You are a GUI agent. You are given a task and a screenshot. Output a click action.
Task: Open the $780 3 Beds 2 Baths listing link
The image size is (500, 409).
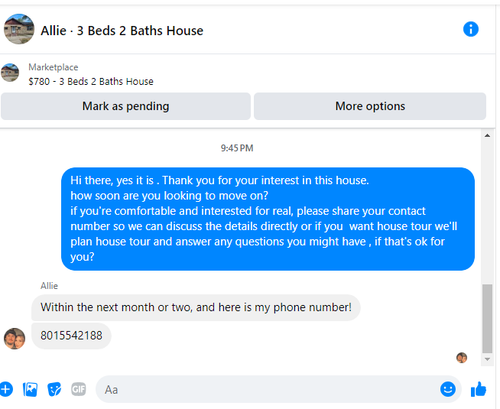[x=91, y=82]
